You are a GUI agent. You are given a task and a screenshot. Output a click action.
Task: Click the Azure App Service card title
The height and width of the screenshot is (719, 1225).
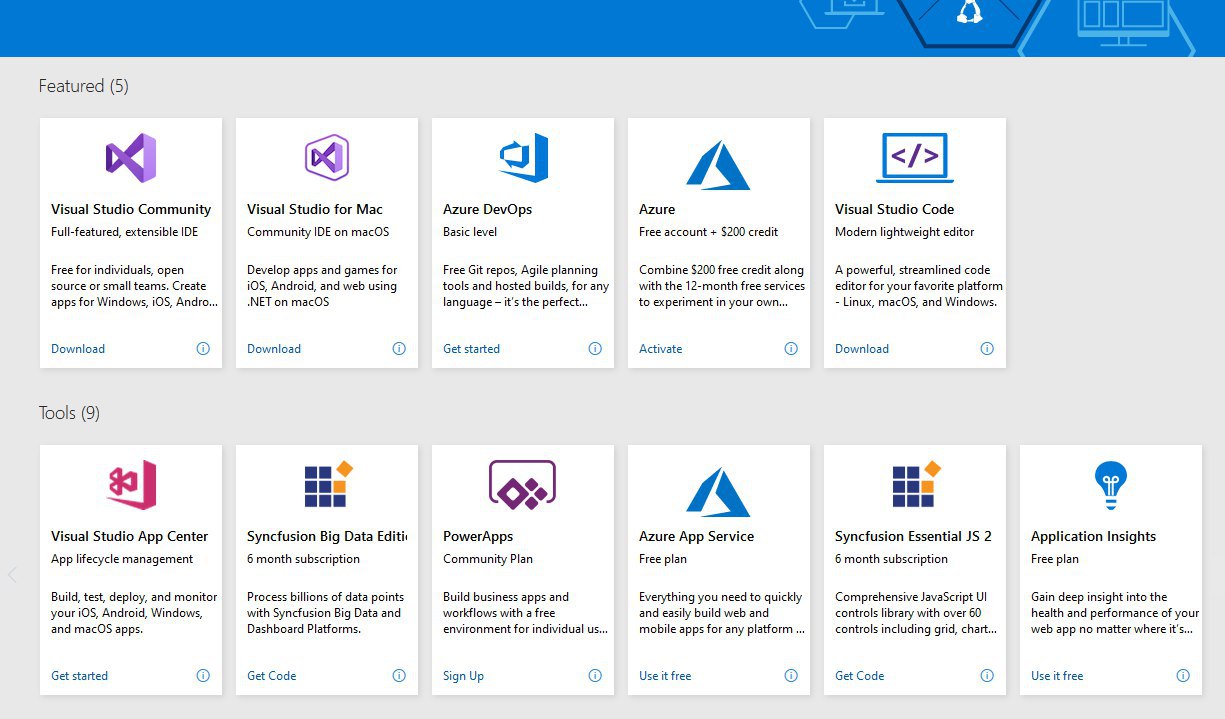pyautogui.click(x=697, y=536)
